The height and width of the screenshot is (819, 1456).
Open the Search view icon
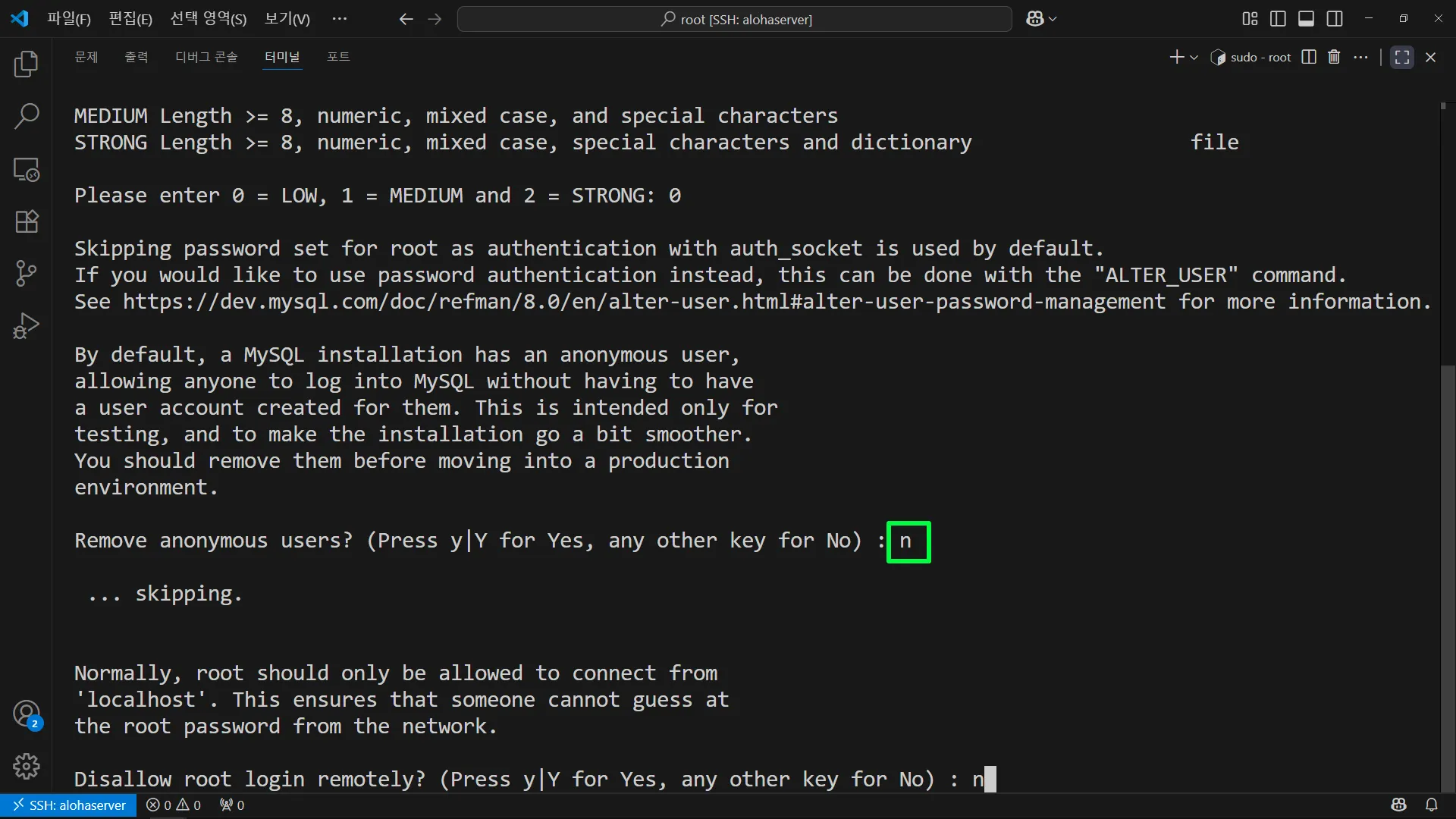pos(27,116)
